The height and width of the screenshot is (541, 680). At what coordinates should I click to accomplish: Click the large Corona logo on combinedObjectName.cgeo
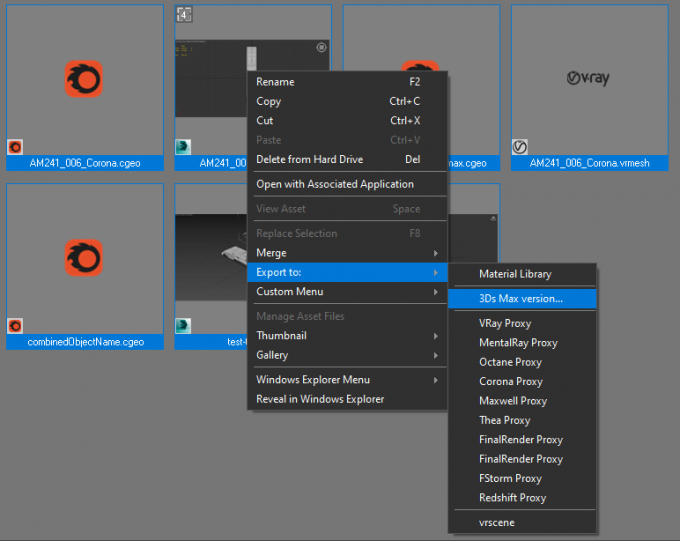coord(84,258)
